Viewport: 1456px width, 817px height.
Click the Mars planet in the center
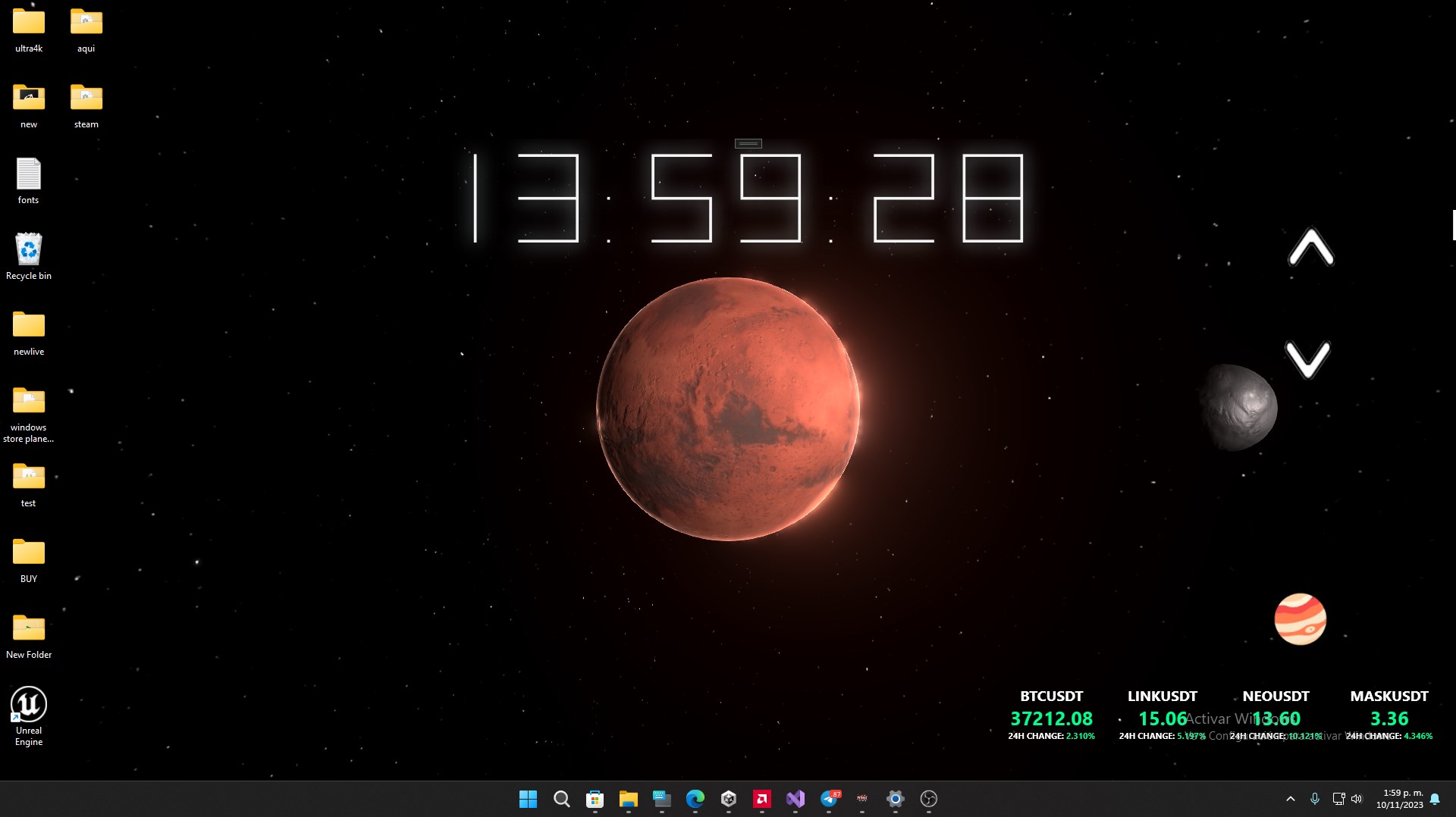728,409
